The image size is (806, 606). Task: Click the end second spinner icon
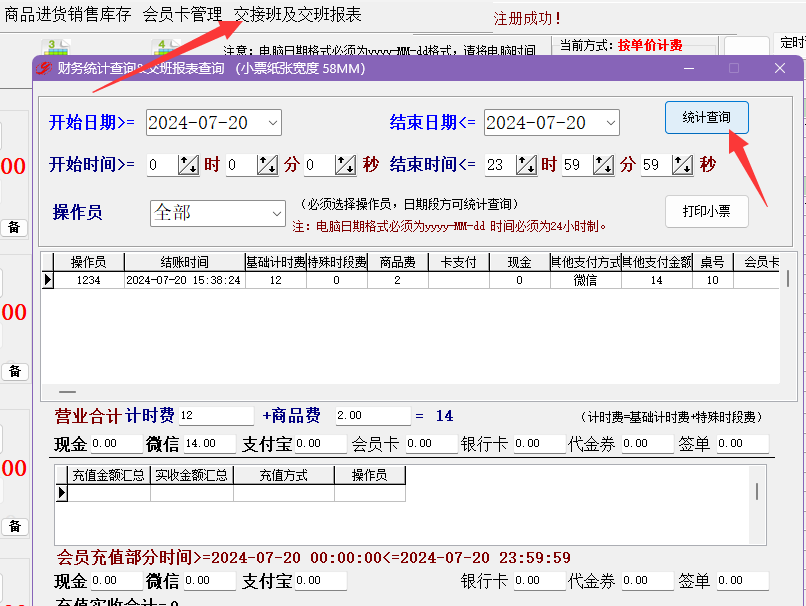click(x=683, y=165)
